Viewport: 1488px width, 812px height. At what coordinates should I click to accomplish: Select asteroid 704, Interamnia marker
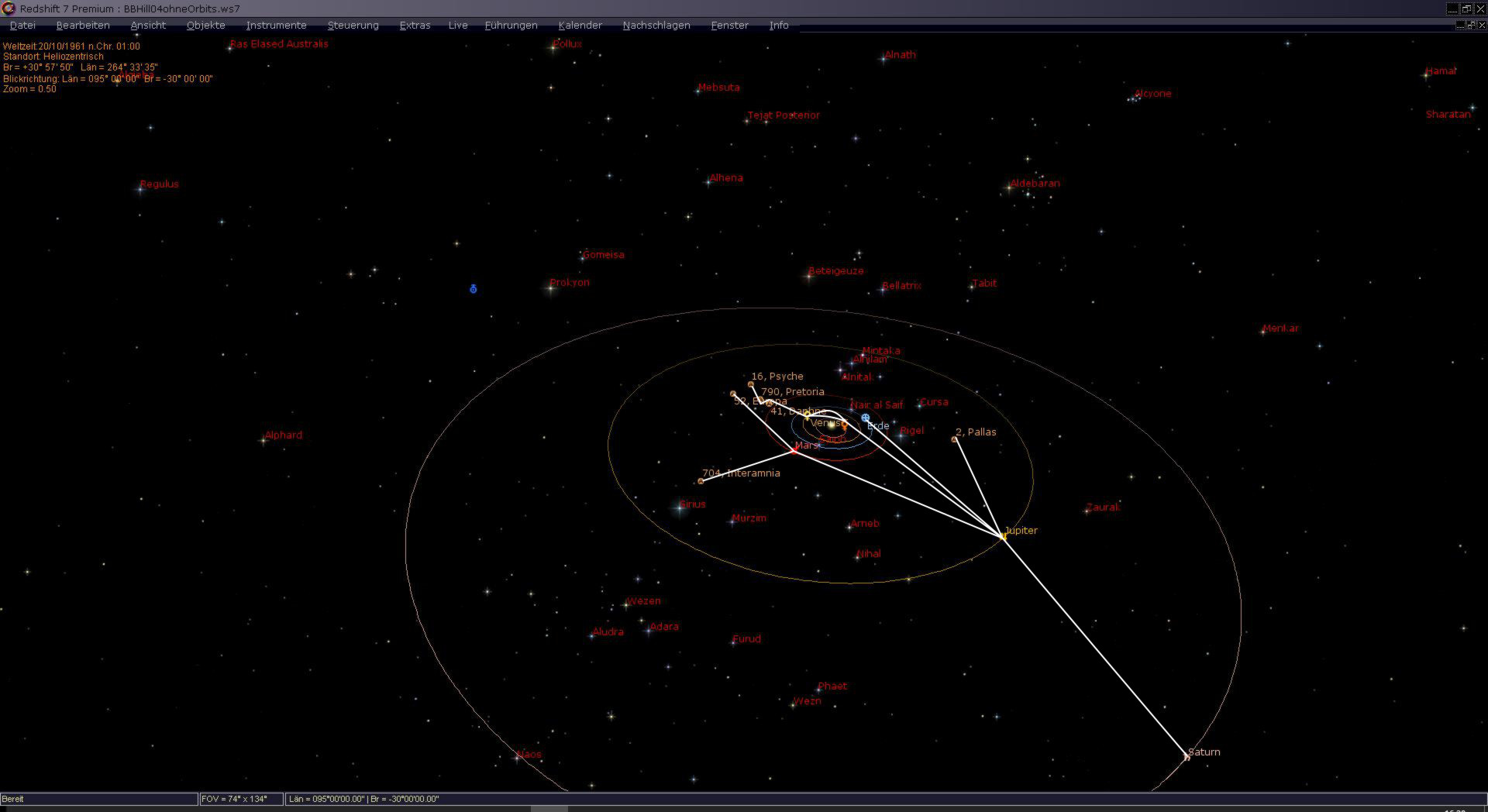pyautogui.click(x=701, y=481)
